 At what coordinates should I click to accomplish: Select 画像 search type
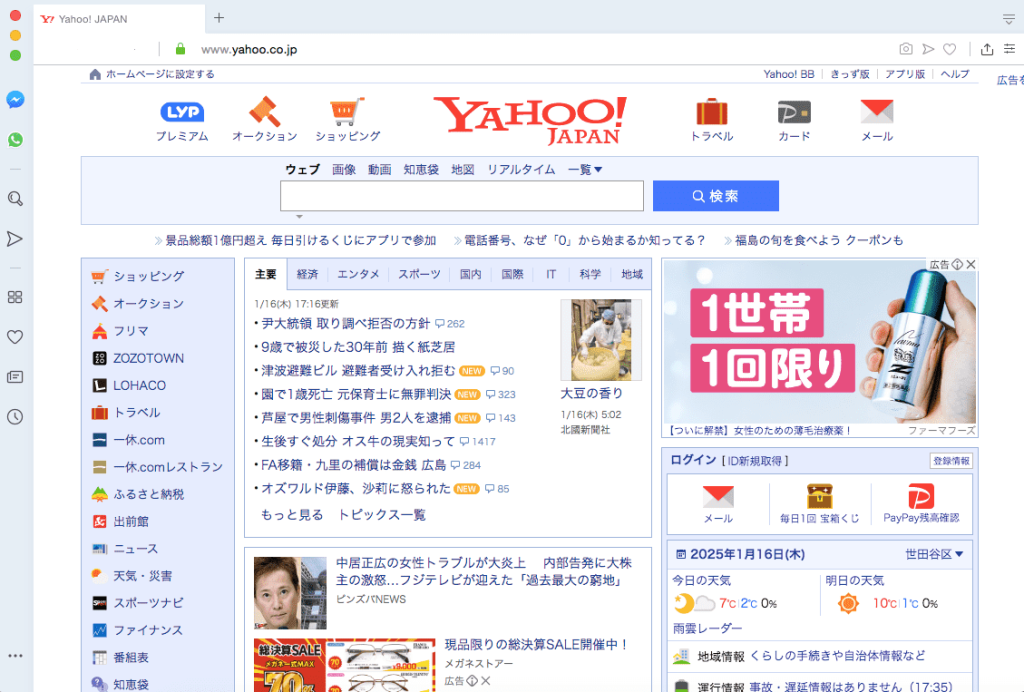click(x=344, y=170)
